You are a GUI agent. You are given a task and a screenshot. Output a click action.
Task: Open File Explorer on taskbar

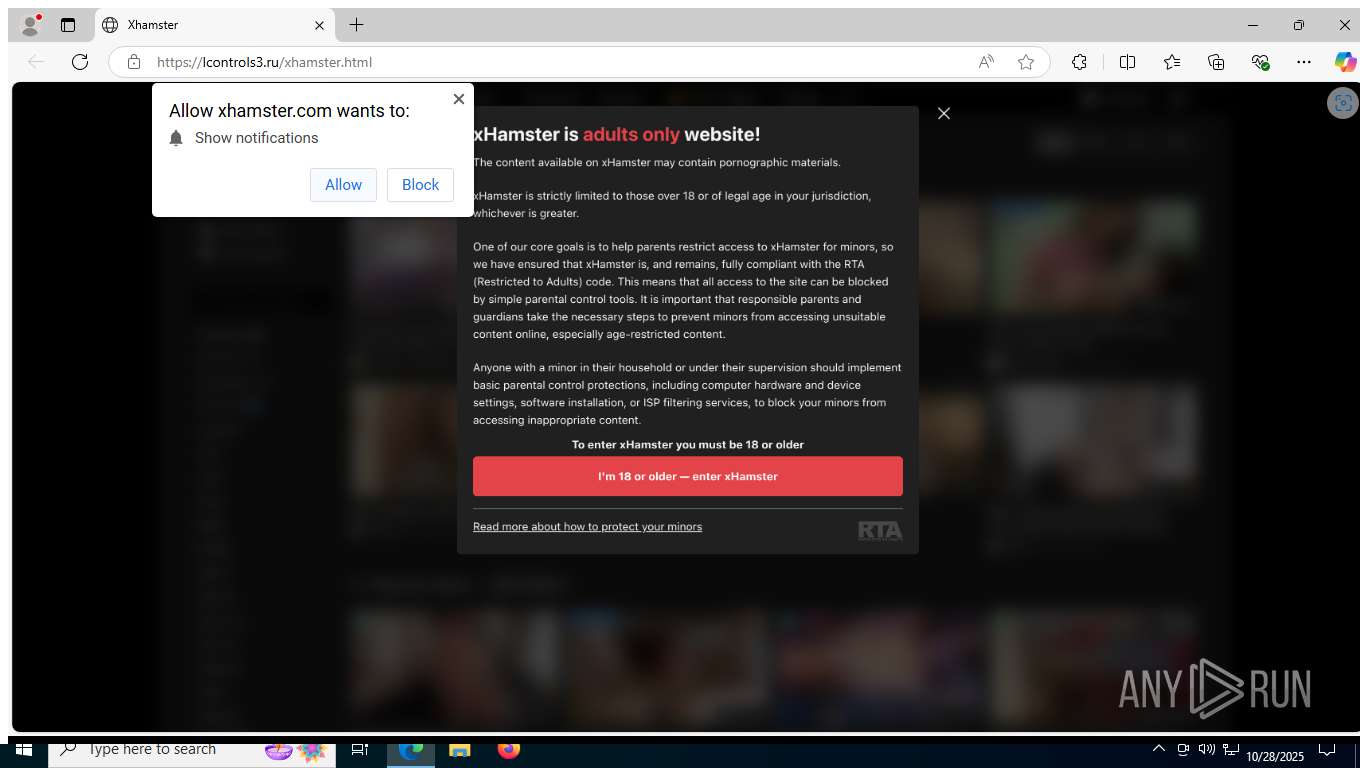[x=460, y=749]
